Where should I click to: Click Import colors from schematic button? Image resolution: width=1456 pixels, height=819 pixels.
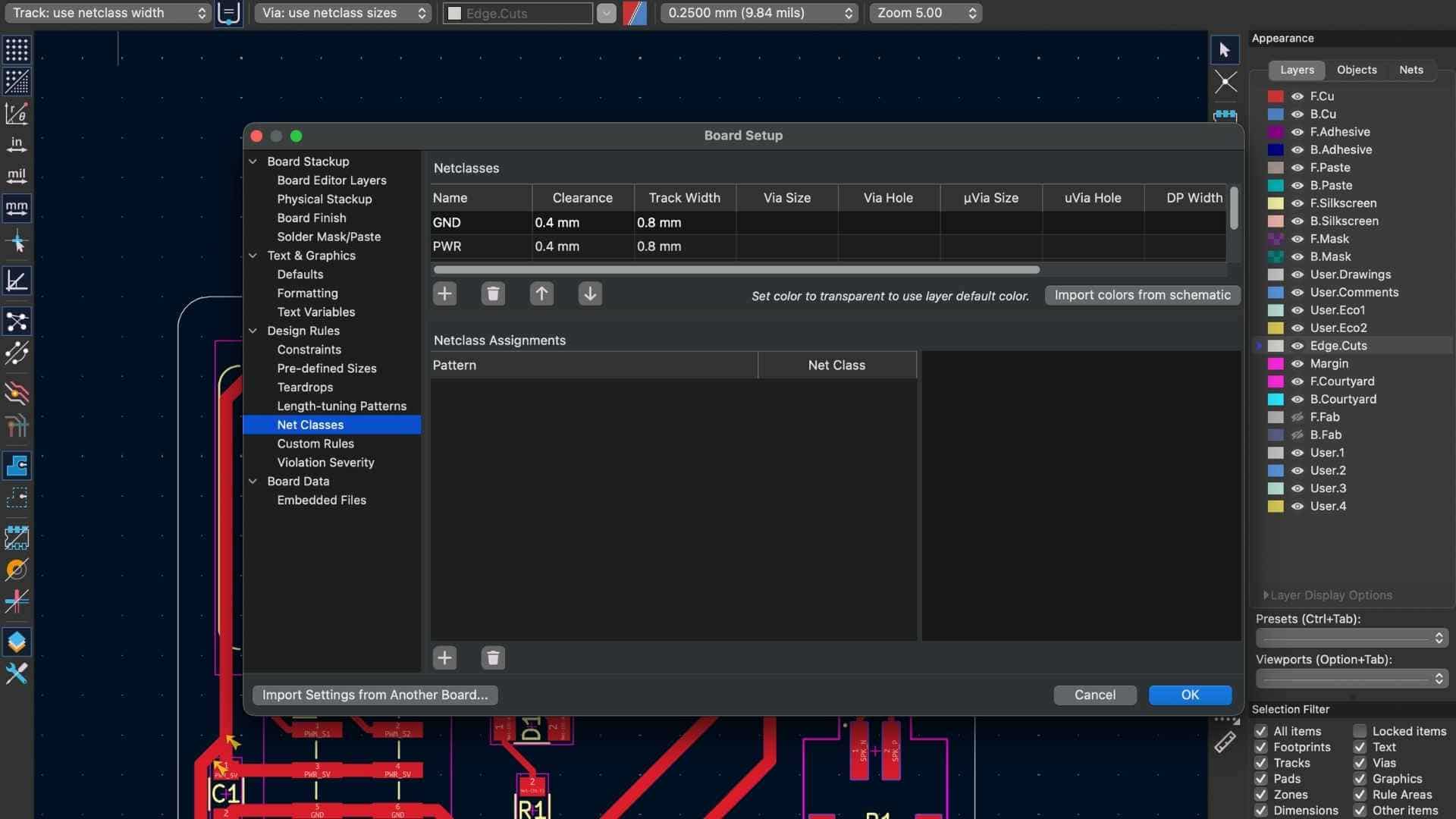(x=1141, y=295)
